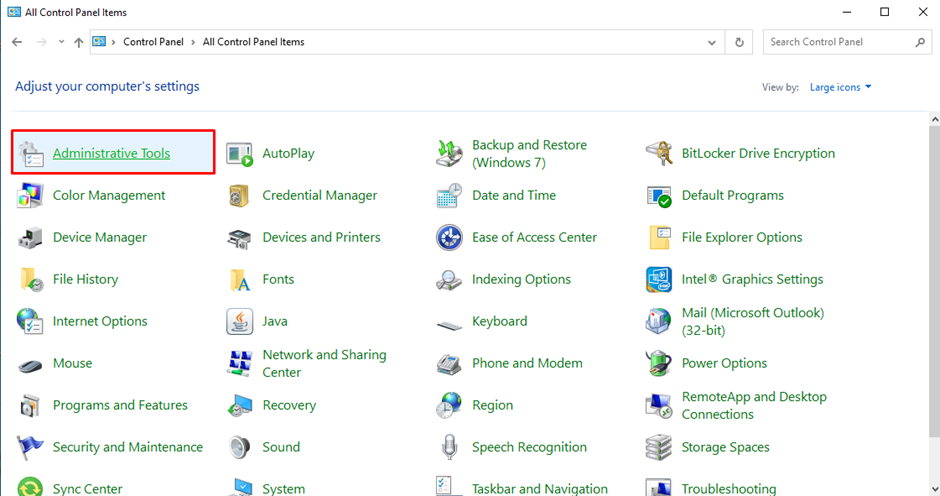Open the Fonts folder icon

coord(240,279)
